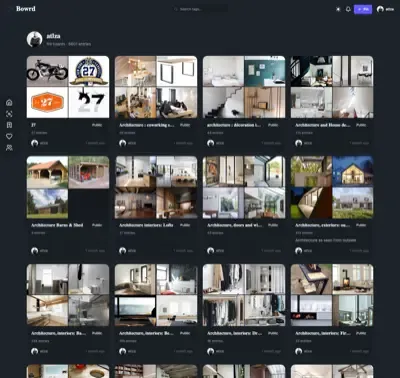This screenshot has width=400, height=378.
Task: Open the heart likes icon in the sidebar
Action: pos(9,136)
